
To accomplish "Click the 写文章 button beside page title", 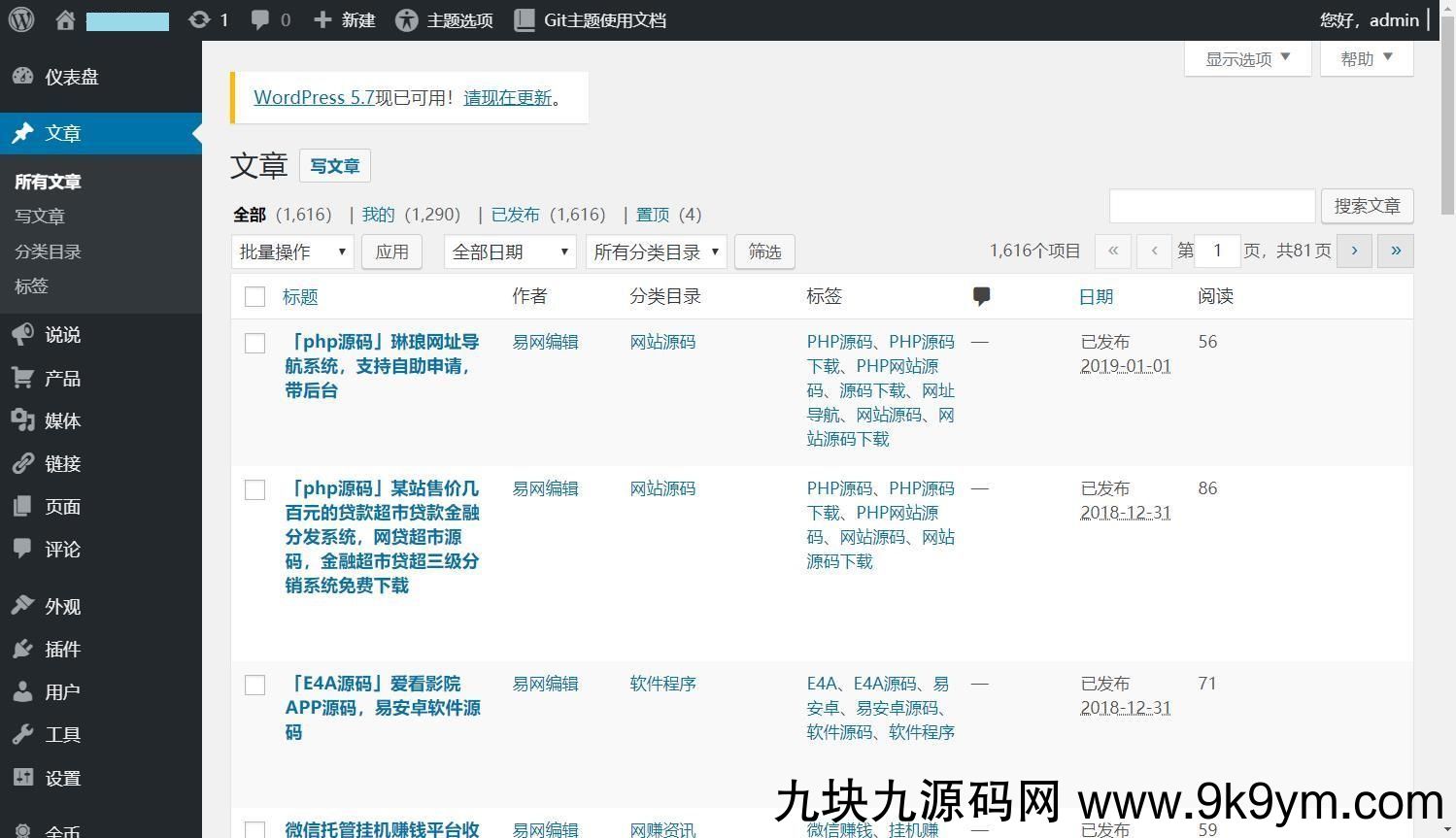I will coord(334,166).
